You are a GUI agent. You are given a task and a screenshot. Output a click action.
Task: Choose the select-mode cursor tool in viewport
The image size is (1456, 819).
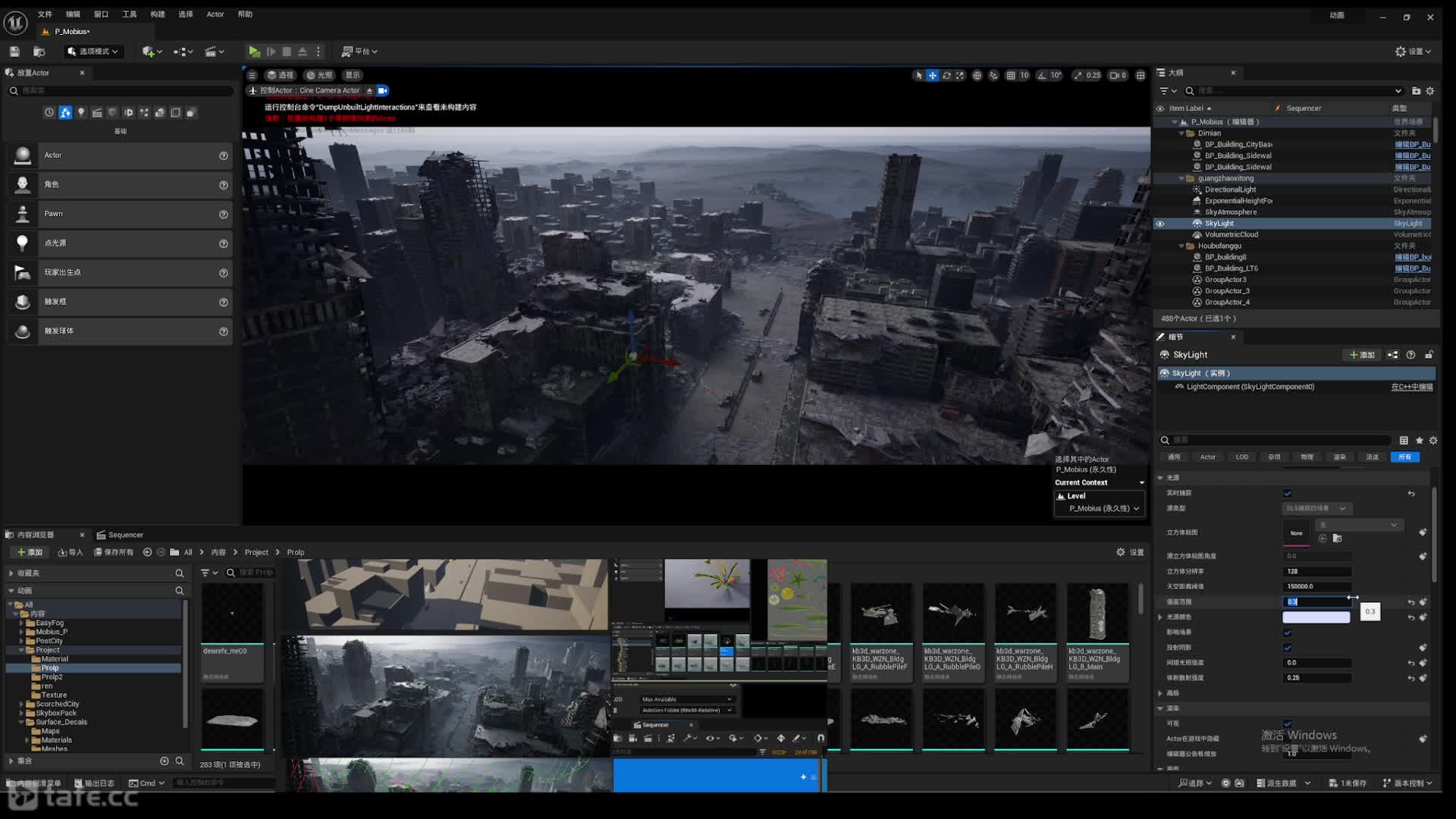pyautogui.click(x=919, y=75)
